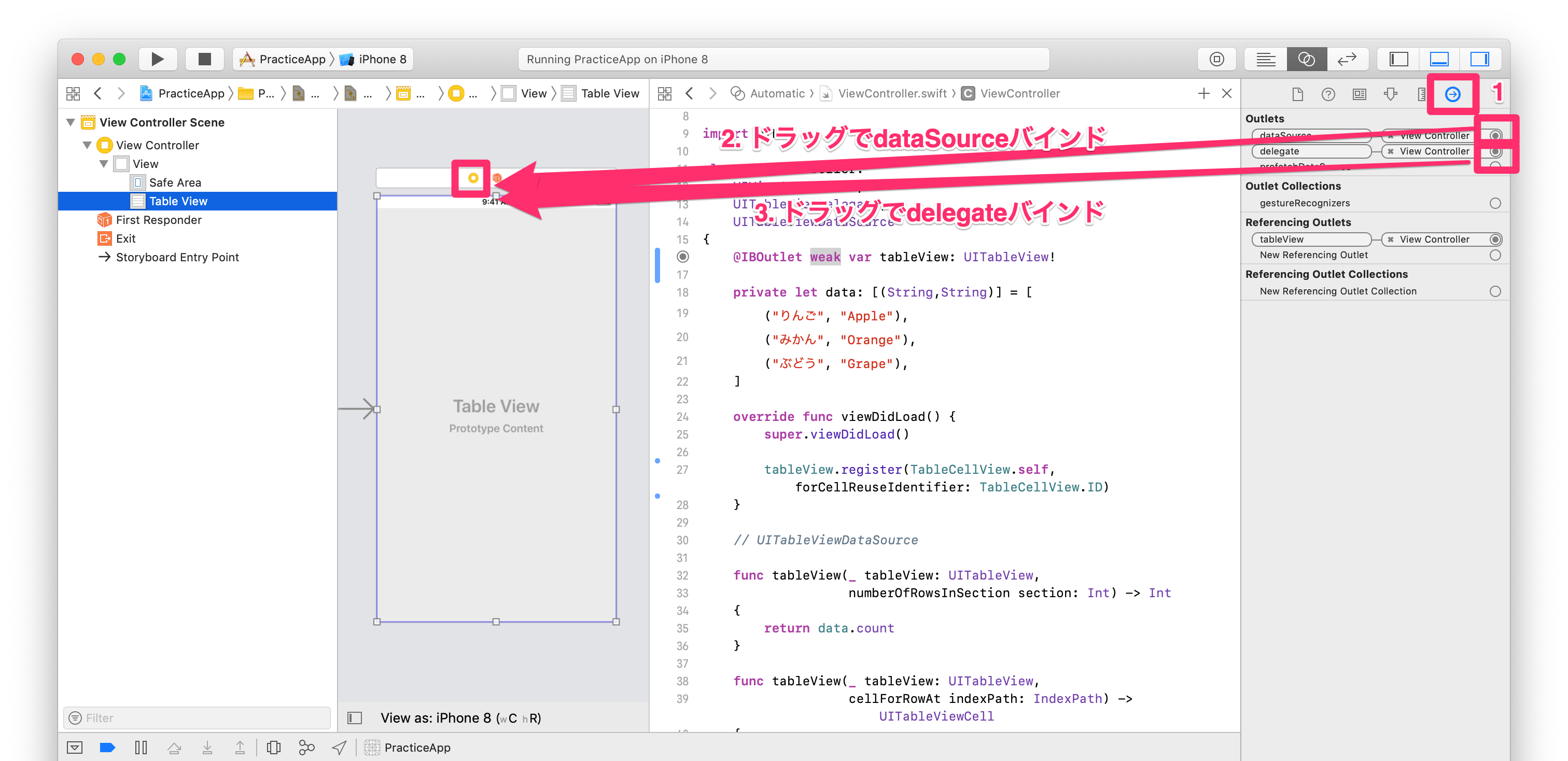Click the Automatic jump bar item
The height and width of the screenshot is (761, 1568).
pos(776,93)
